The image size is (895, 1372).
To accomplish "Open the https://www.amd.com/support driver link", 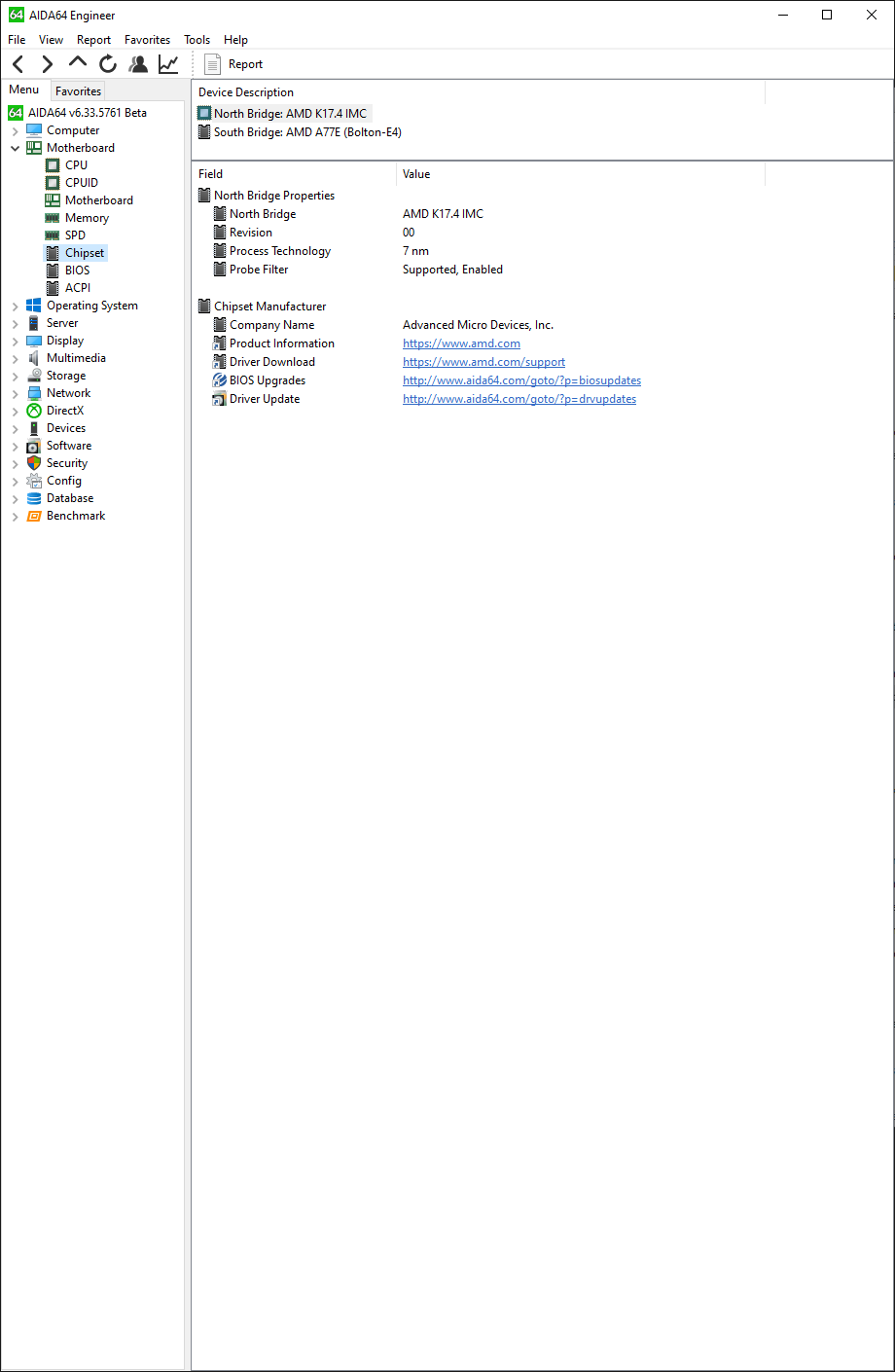I will click(483, 362).
